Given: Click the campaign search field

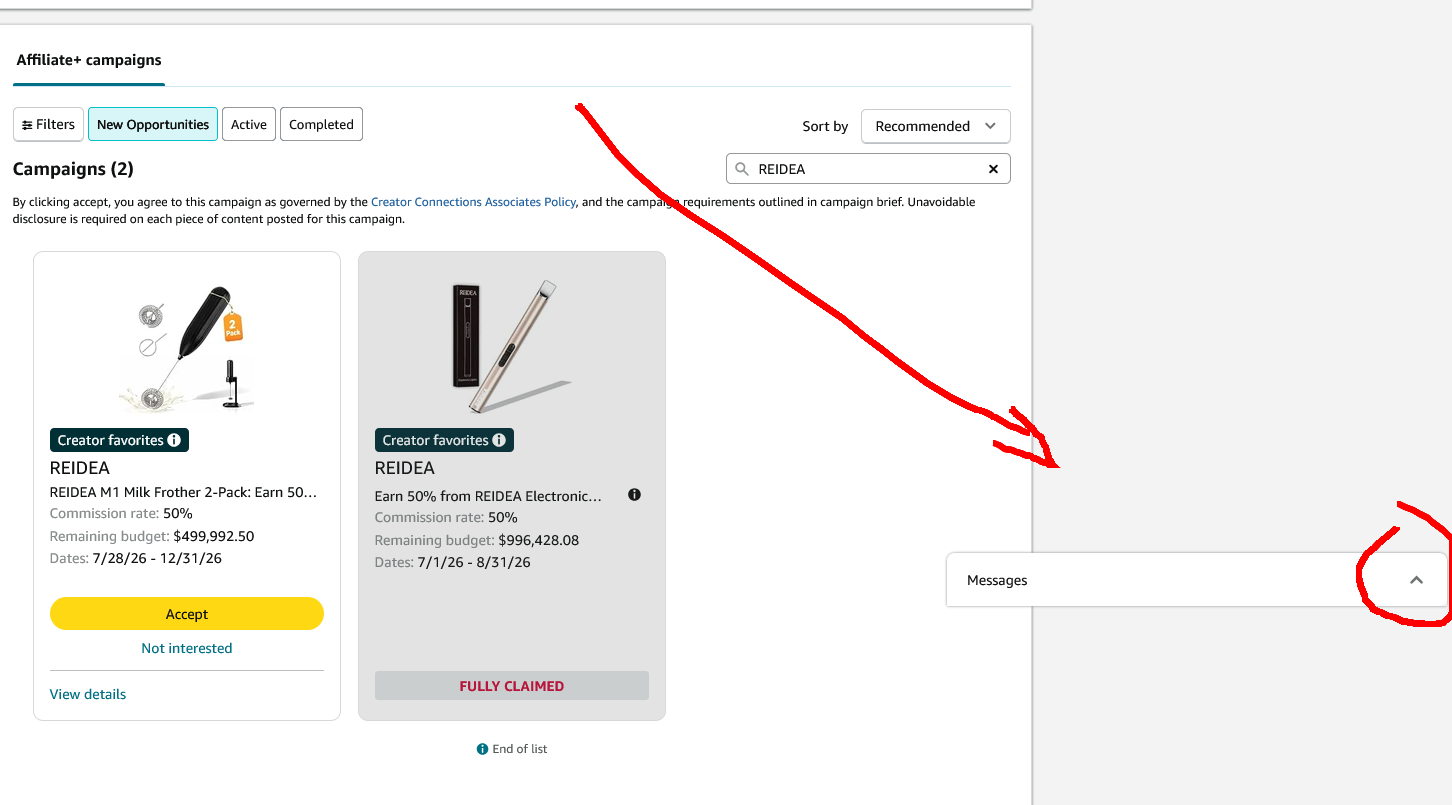Looking at the screenshot, I should pos(868,169).
